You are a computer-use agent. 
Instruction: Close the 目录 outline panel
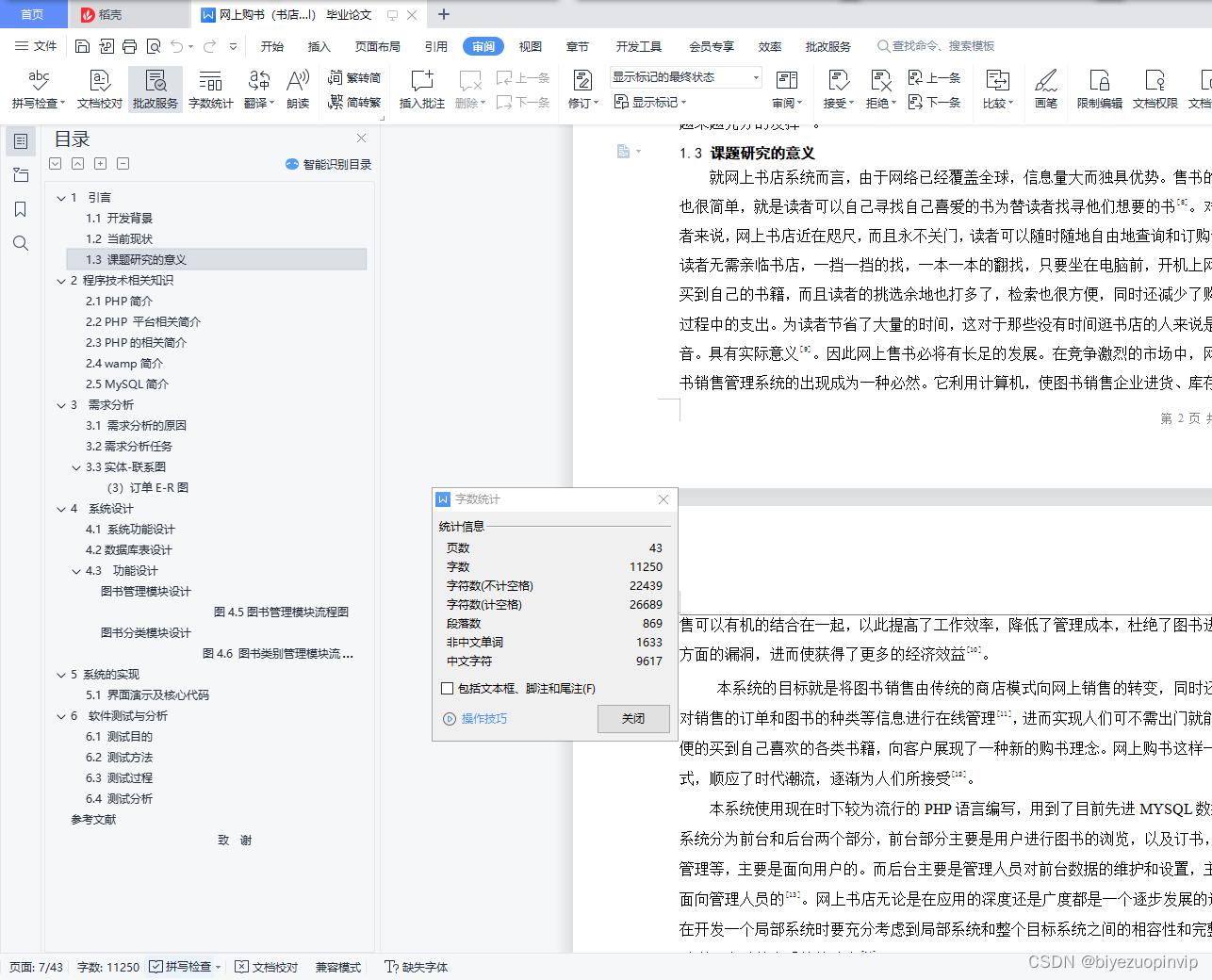[x=361, y=139]
